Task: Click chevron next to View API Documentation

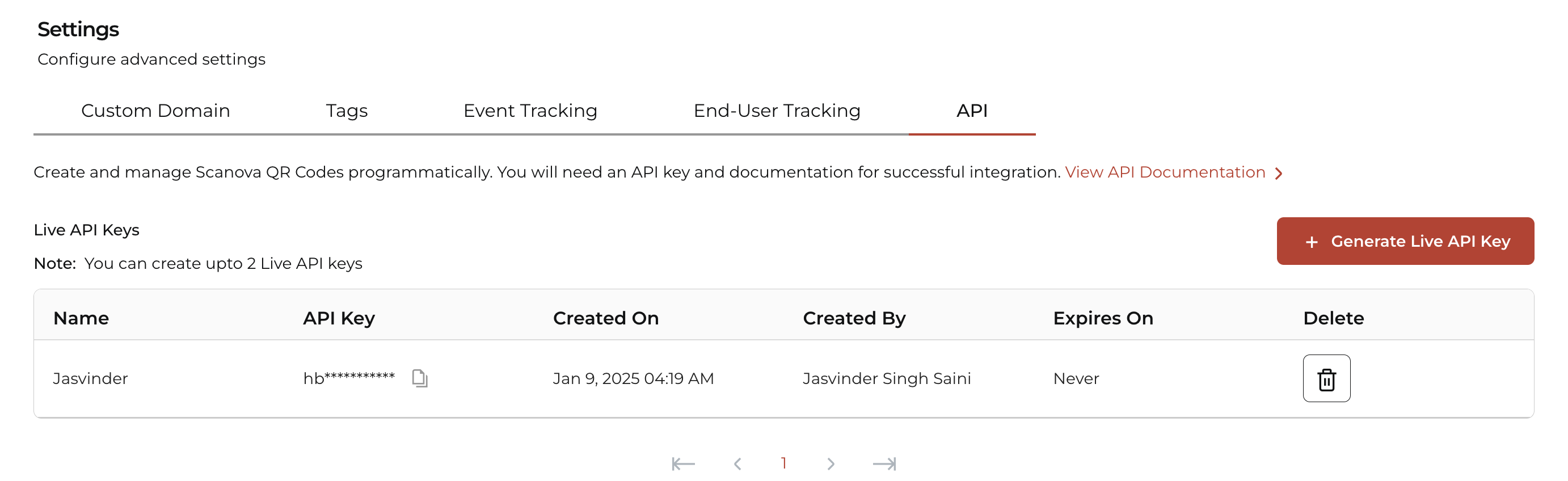Action: (1279, 174)
